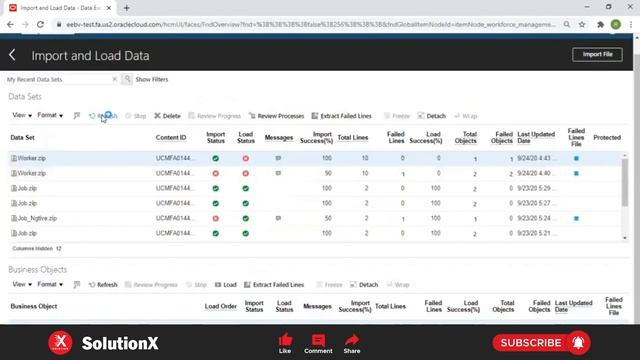
Task: Select the Job.zip row dated 9/23/20 5:21
Action: (314, 233)
